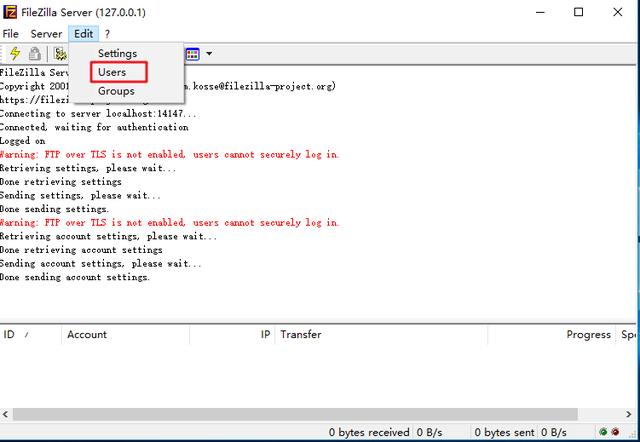Click 'Connecting to server localhost:14147...' log line

click(x=98, y=113)
